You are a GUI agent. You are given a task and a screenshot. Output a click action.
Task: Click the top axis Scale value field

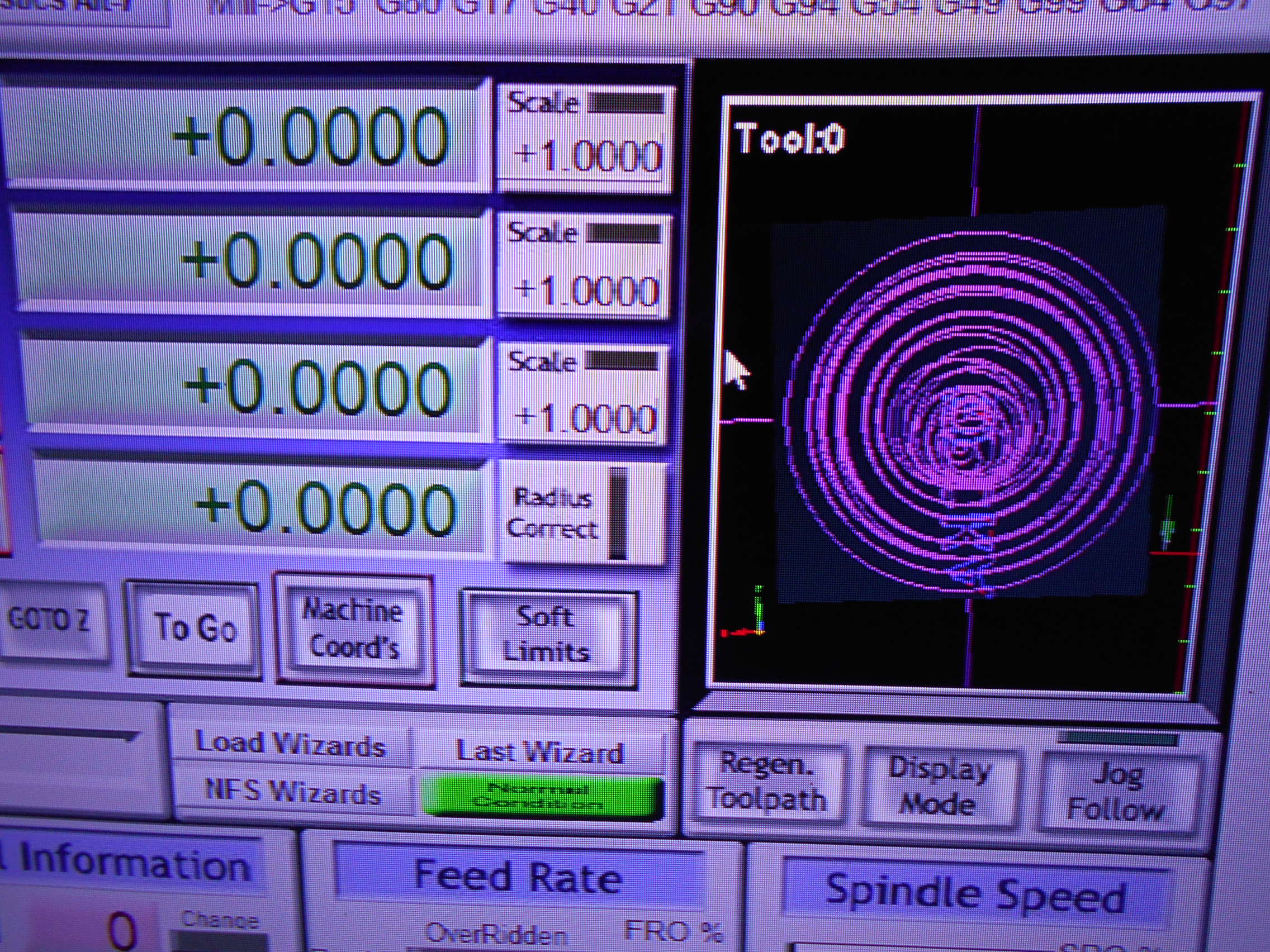point(586,156)
